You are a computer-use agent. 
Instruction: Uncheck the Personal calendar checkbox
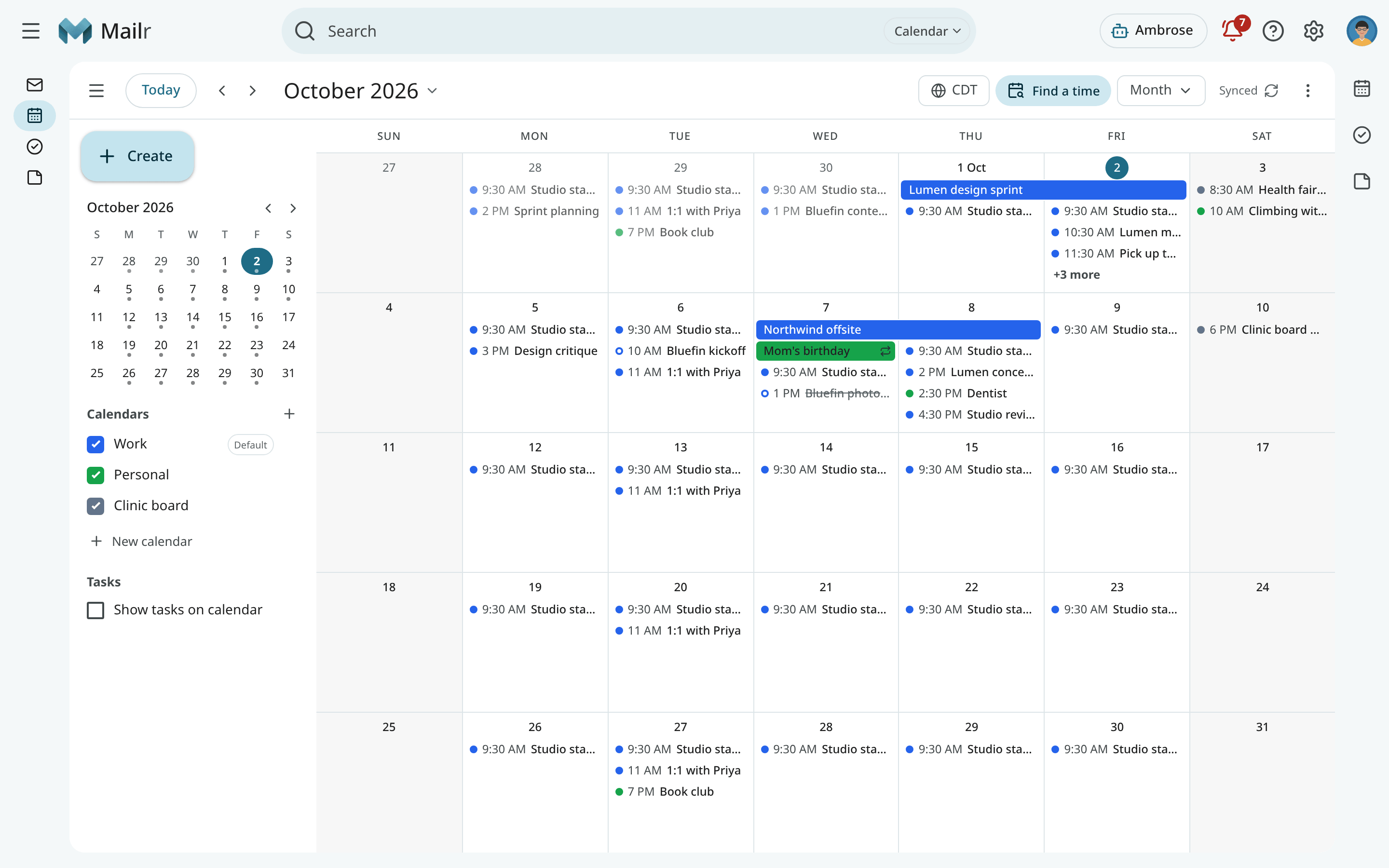[95, 475]
